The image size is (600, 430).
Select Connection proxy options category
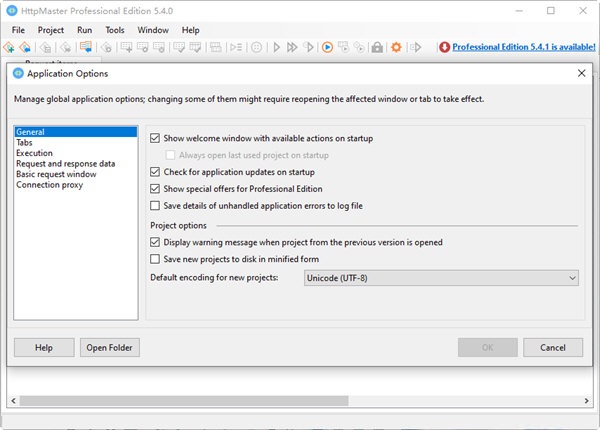(x=50, y=185)
